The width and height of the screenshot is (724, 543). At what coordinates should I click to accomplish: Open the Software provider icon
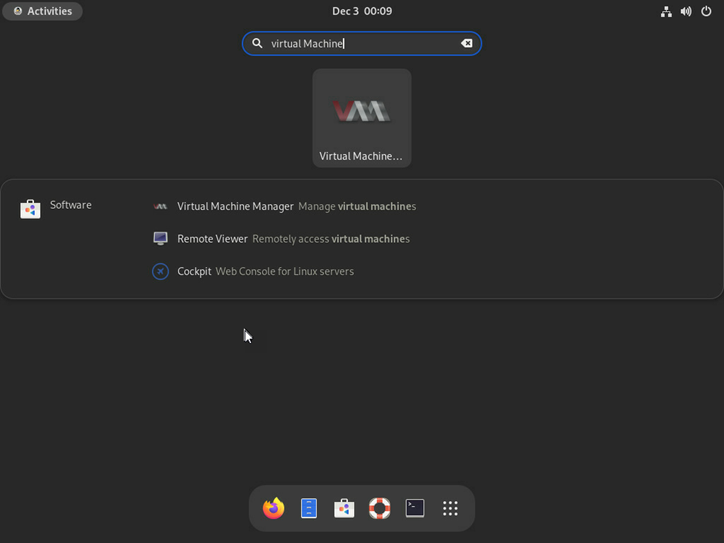point(30,209)
